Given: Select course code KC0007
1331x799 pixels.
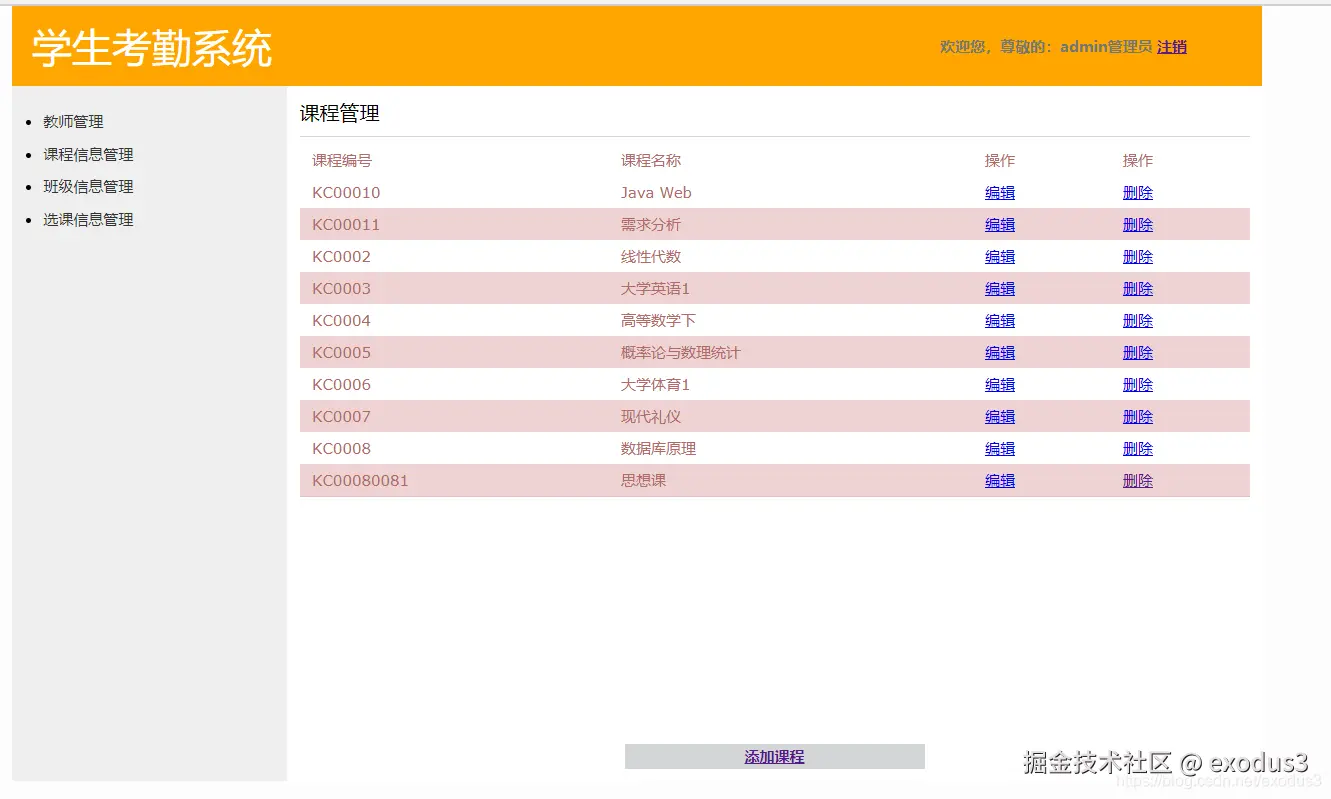Looking at the screenshot, I should pyautogui.click(x=341, y=417).
